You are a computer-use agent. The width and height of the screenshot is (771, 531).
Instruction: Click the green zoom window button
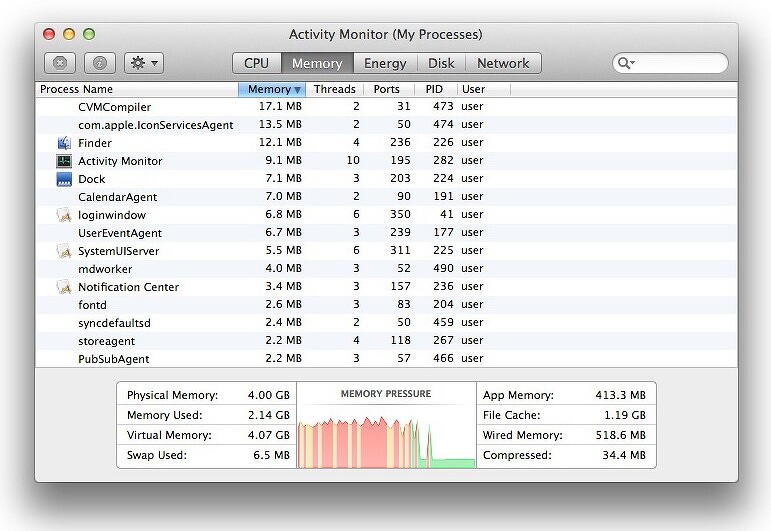pyautogui.click(x=89, y=34)
